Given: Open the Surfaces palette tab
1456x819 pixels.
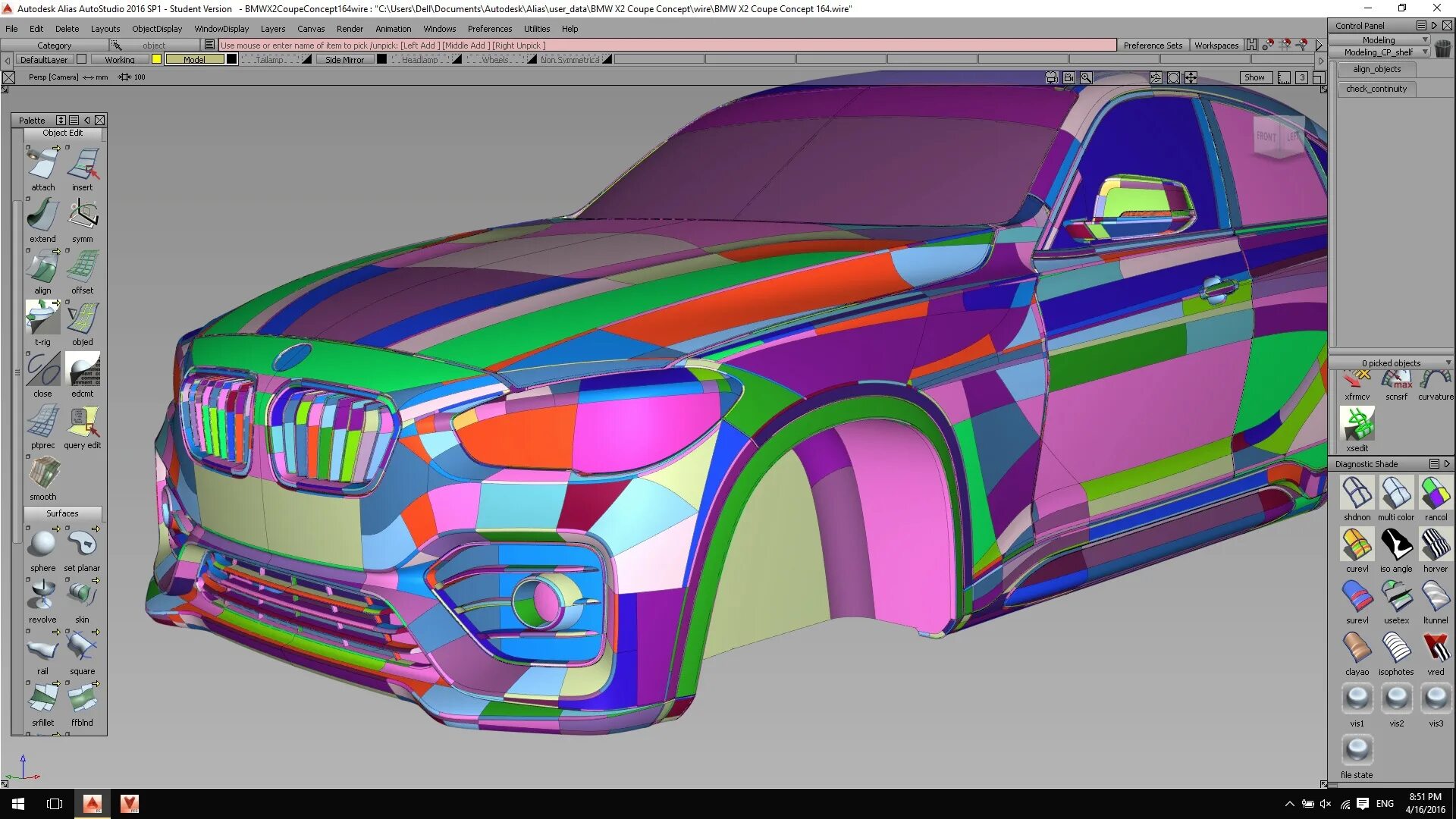Looking at the screenshot, I should pos(62,513).
